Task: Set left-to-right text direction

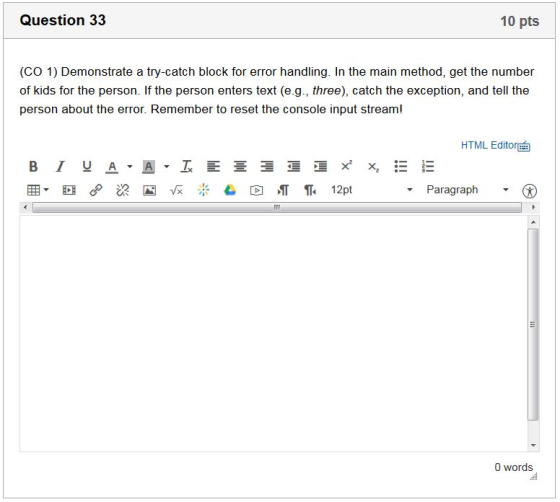Action: [283, 190]
